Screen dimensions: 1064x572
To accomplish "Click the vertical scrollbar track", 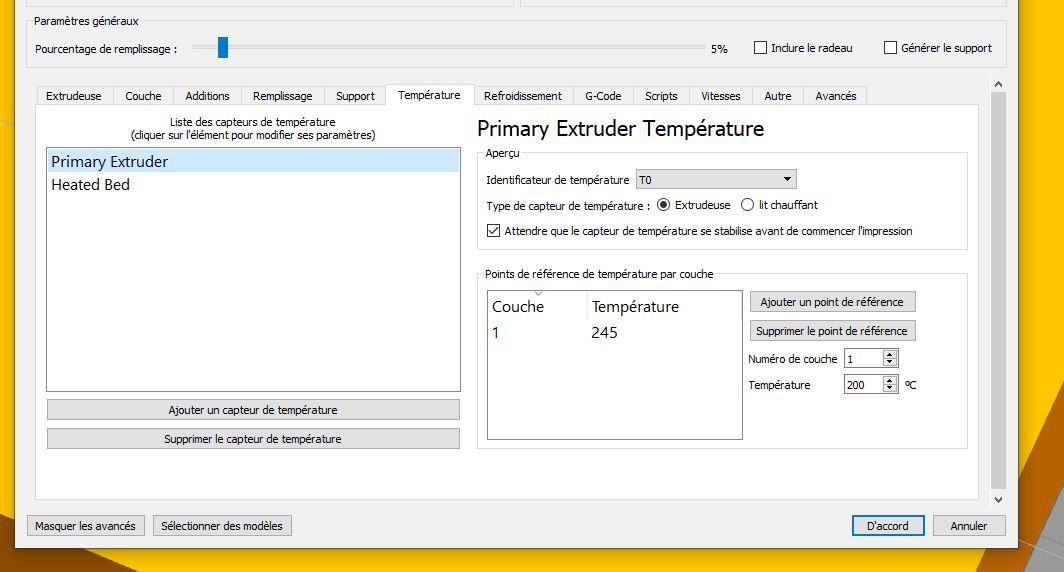I will (998, 292).
